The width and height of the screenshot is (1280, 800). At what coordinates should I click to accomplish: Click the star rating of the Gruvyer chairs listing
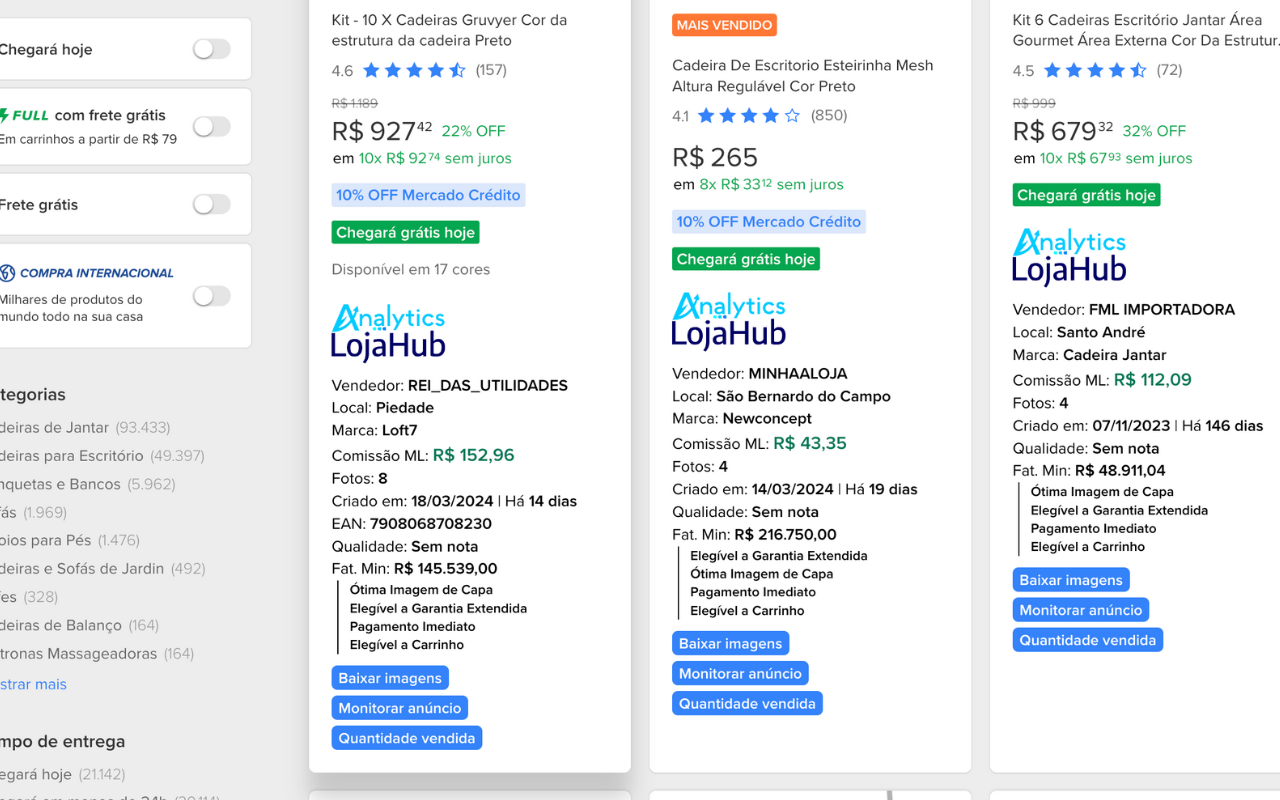(414, 70)
